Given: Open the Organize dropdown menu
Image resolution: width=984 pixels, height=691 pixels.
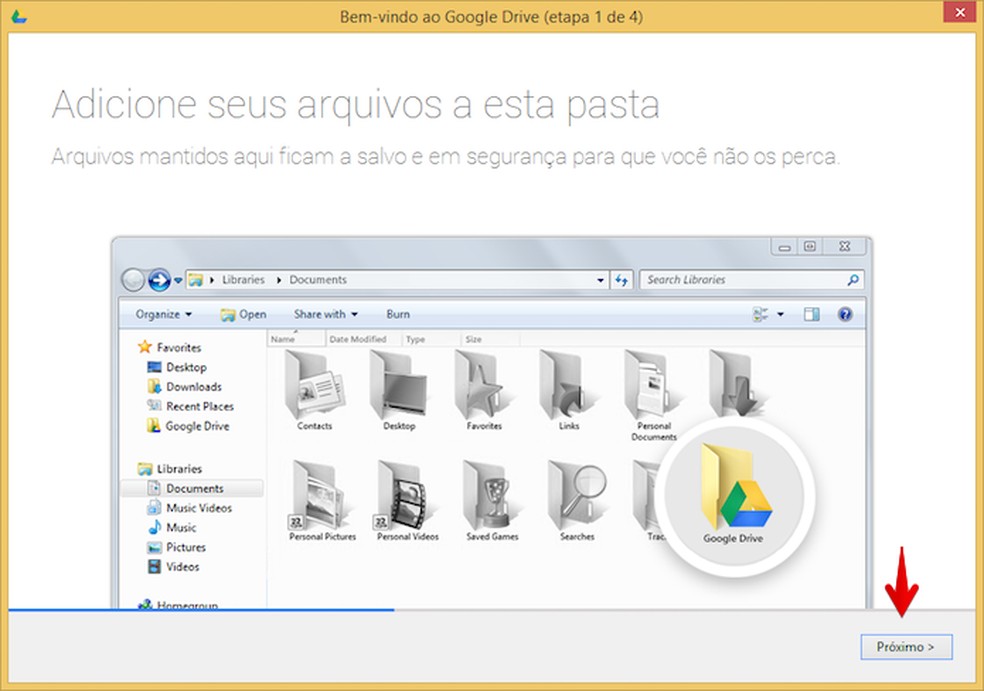Looking at the screenshot, I should (161, 314).
